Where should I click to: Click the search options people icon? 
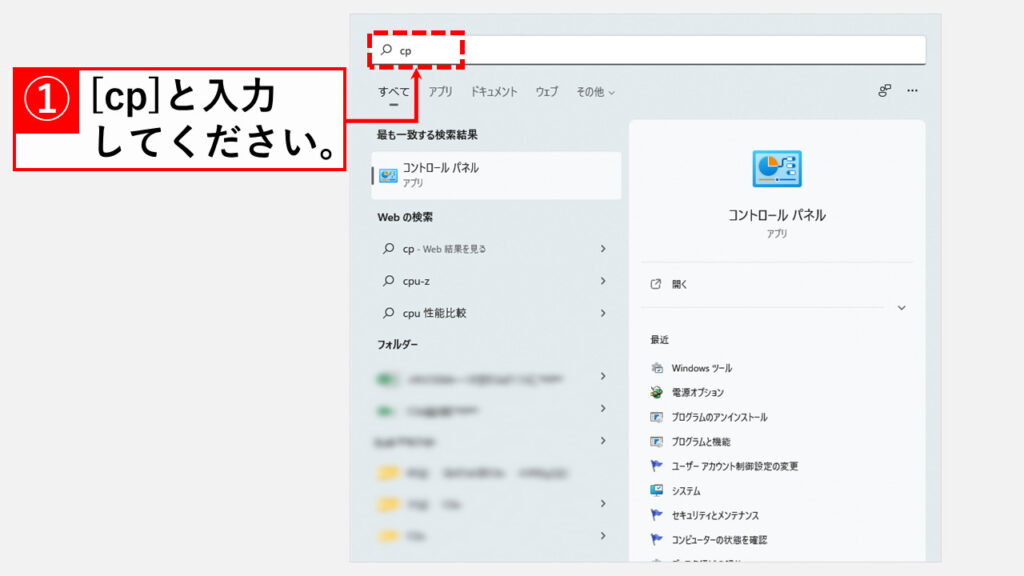pos(884,91)
